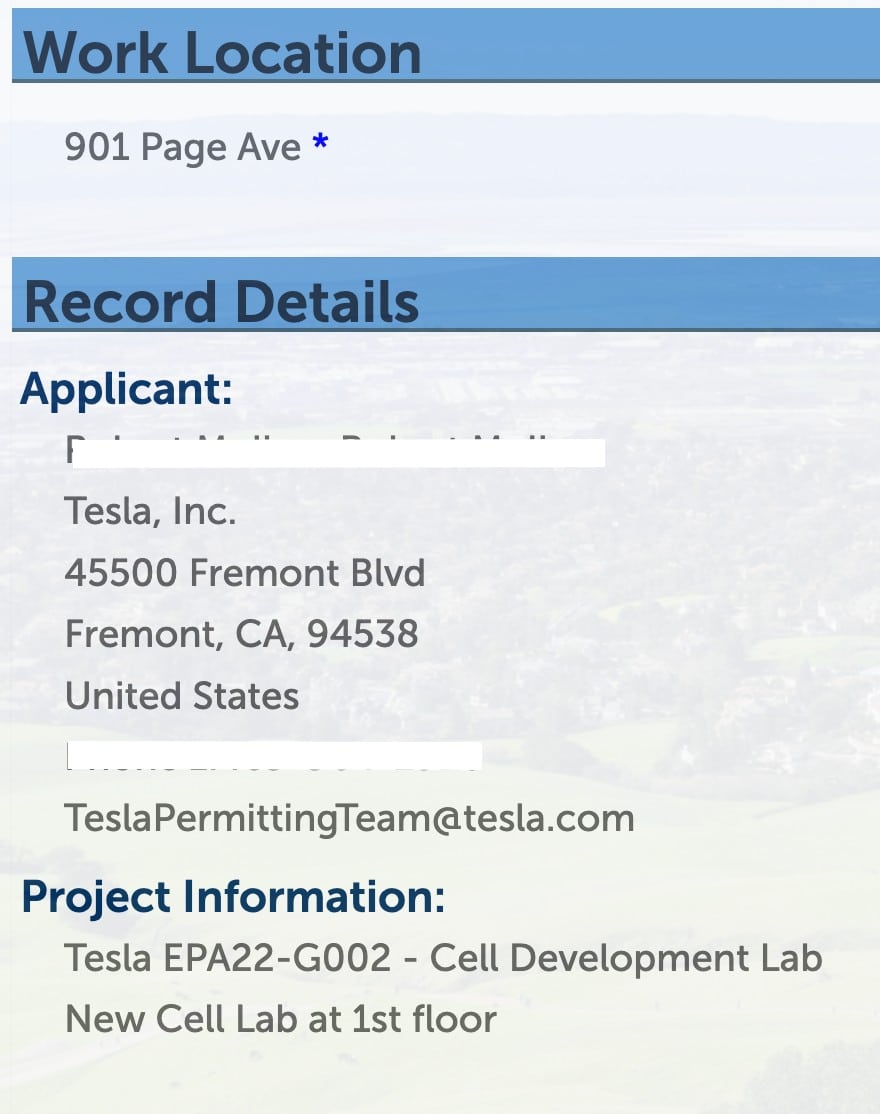Screen dimensions: 880x1114
Task: Click the New Cell Lab at 1st floor description
Action: click(280, 1019)
